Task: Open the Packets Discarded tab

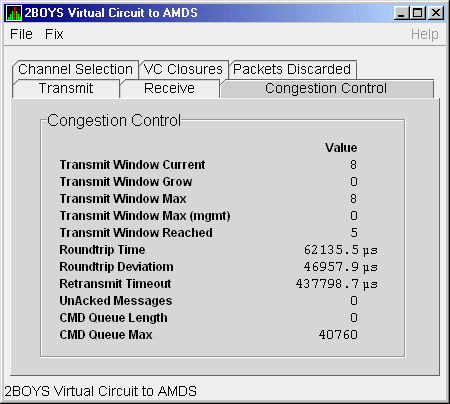Action: coord(292,69)
